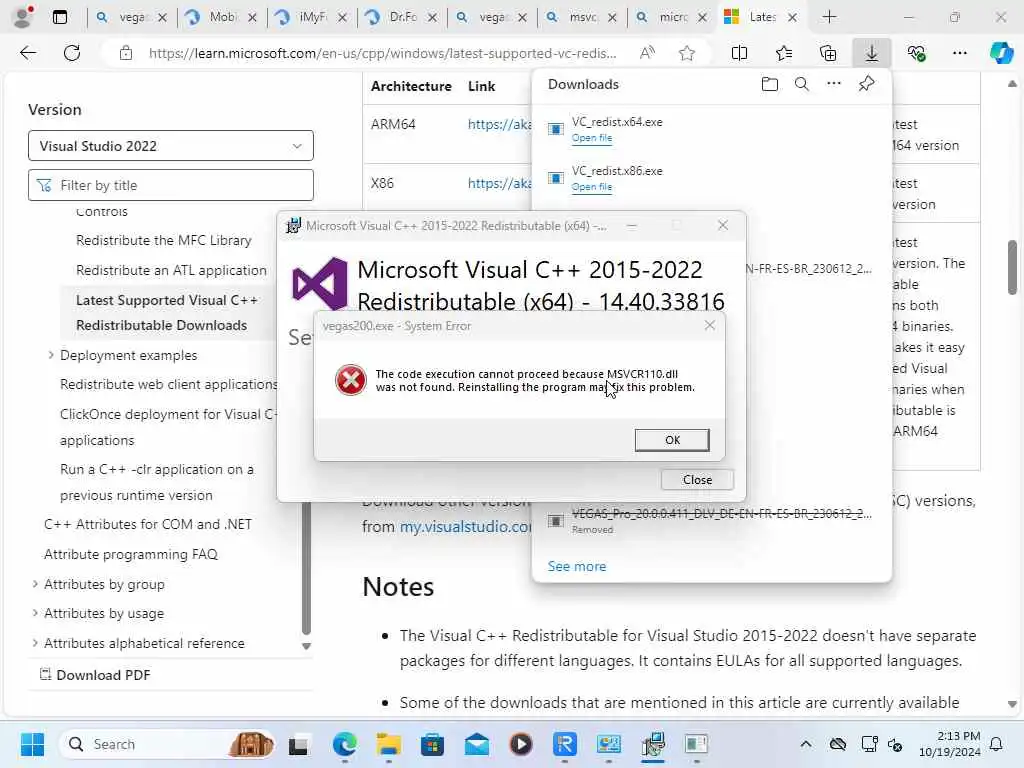This screenshot has height=768, width=1024.
Task: Open the Favorites list icon
Action: pos(784,53)
